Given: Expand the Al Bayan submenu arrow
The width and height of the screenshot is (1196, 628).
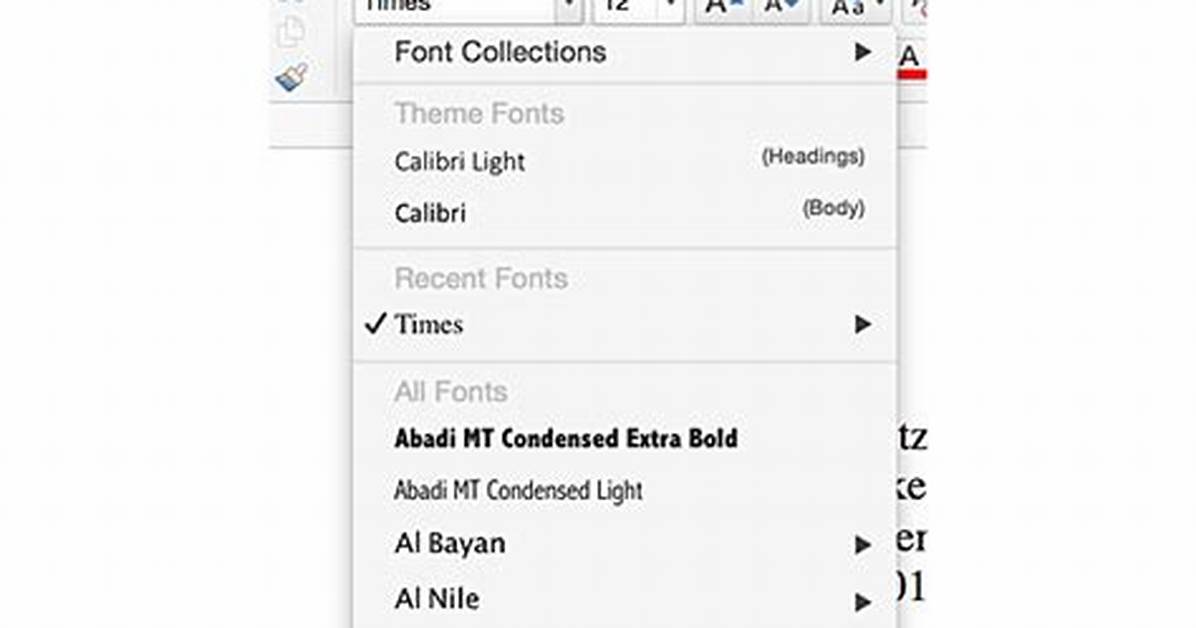Looking at the screenshot, I should 863,544.
